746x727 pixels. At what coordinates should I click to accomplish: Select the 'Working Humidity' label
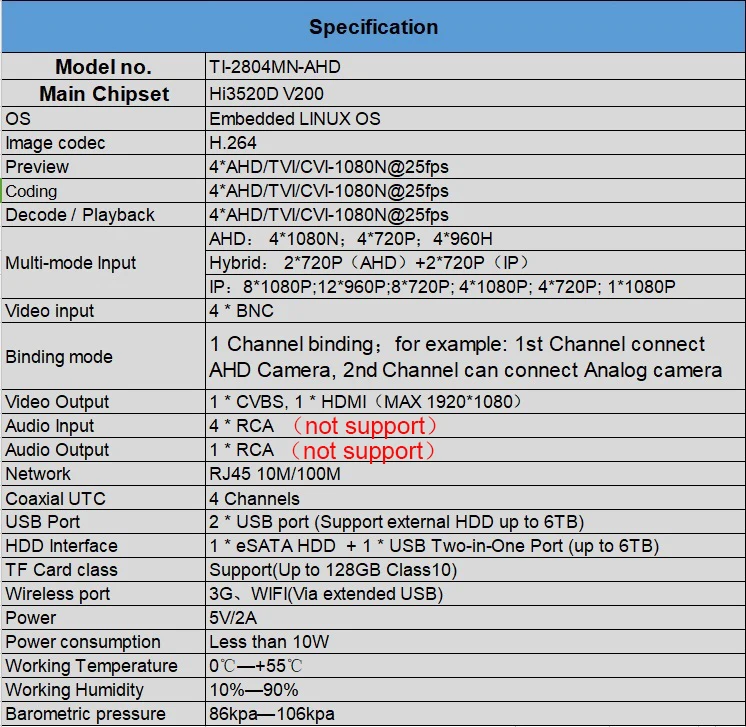coord(74,690)
